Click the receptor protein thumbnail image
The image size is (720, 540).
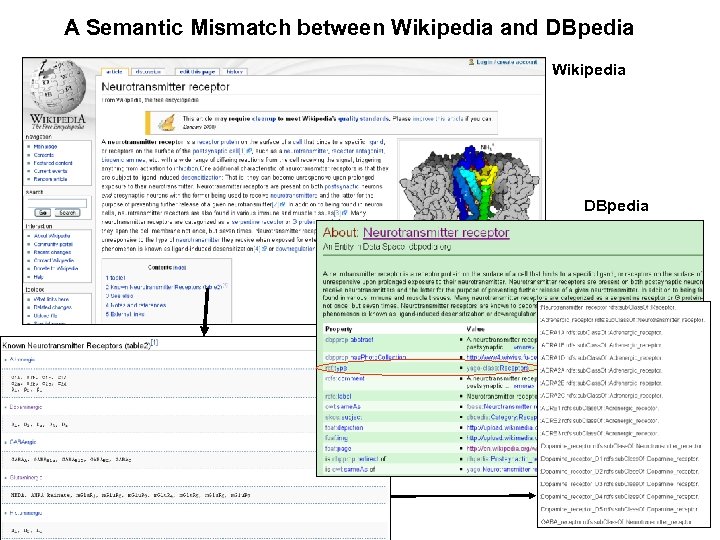point(469,181)
